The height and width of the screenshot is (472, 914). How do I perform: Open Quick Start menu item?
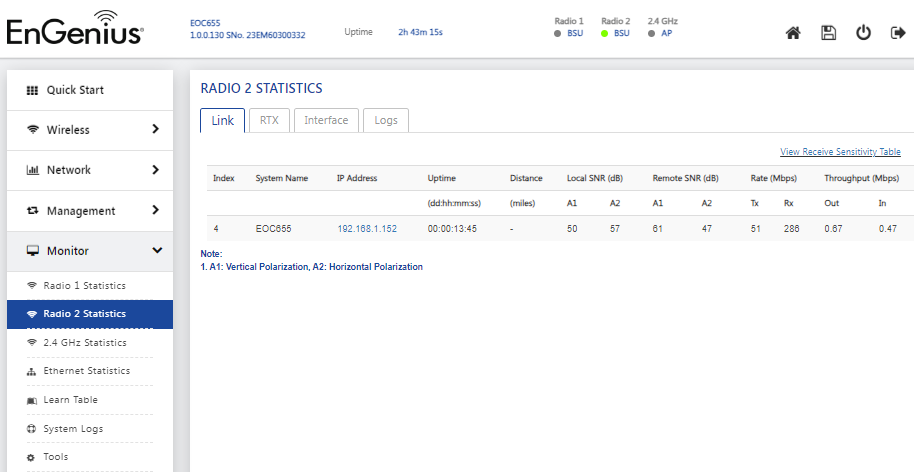[90, 90]
